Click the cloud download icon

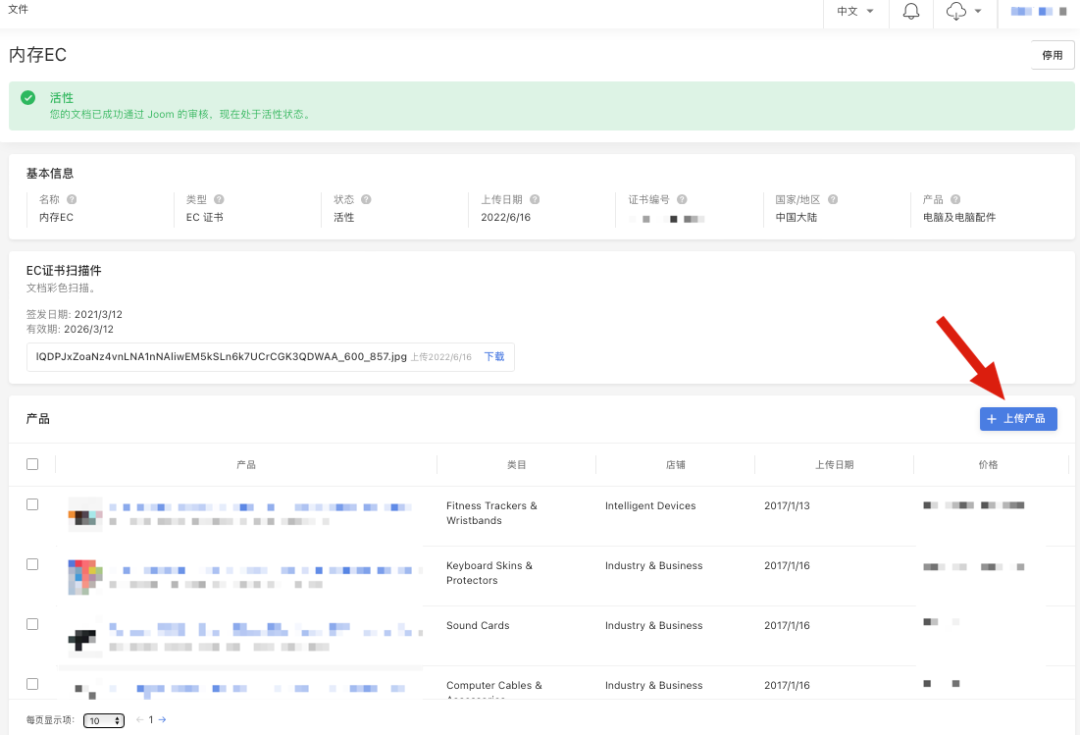coord(957,12)
